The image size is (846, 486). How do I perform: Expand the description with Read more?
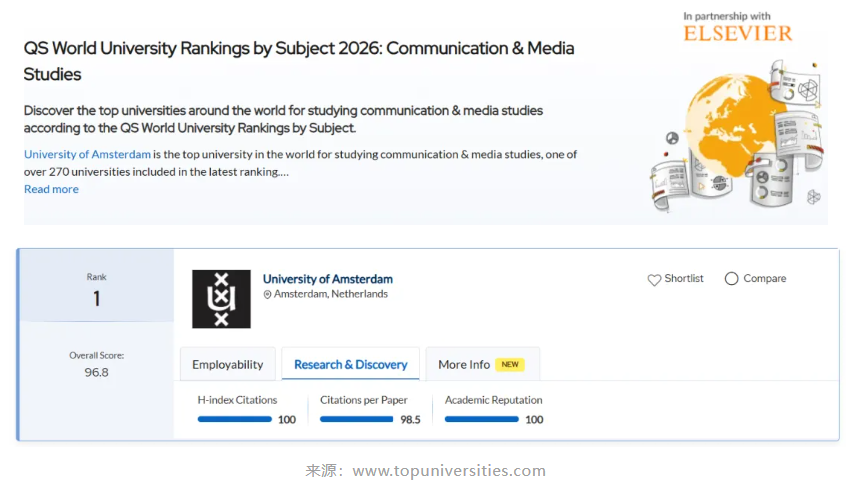[51, 190]
